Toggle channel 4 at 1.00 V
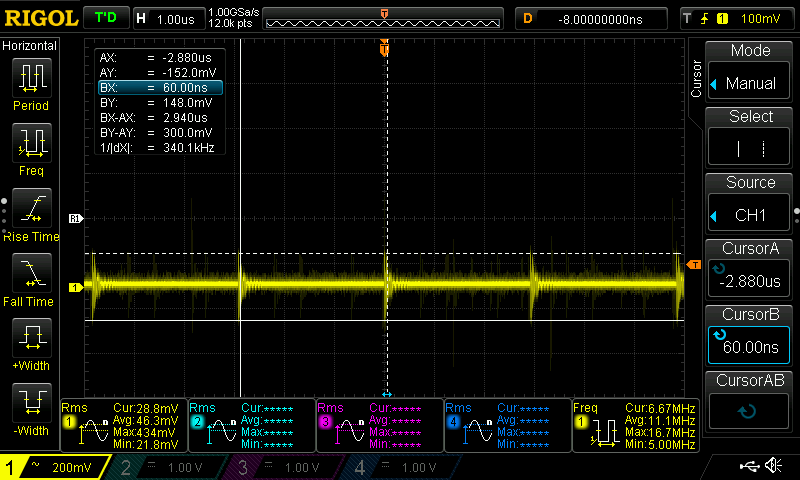 point(403,467)
